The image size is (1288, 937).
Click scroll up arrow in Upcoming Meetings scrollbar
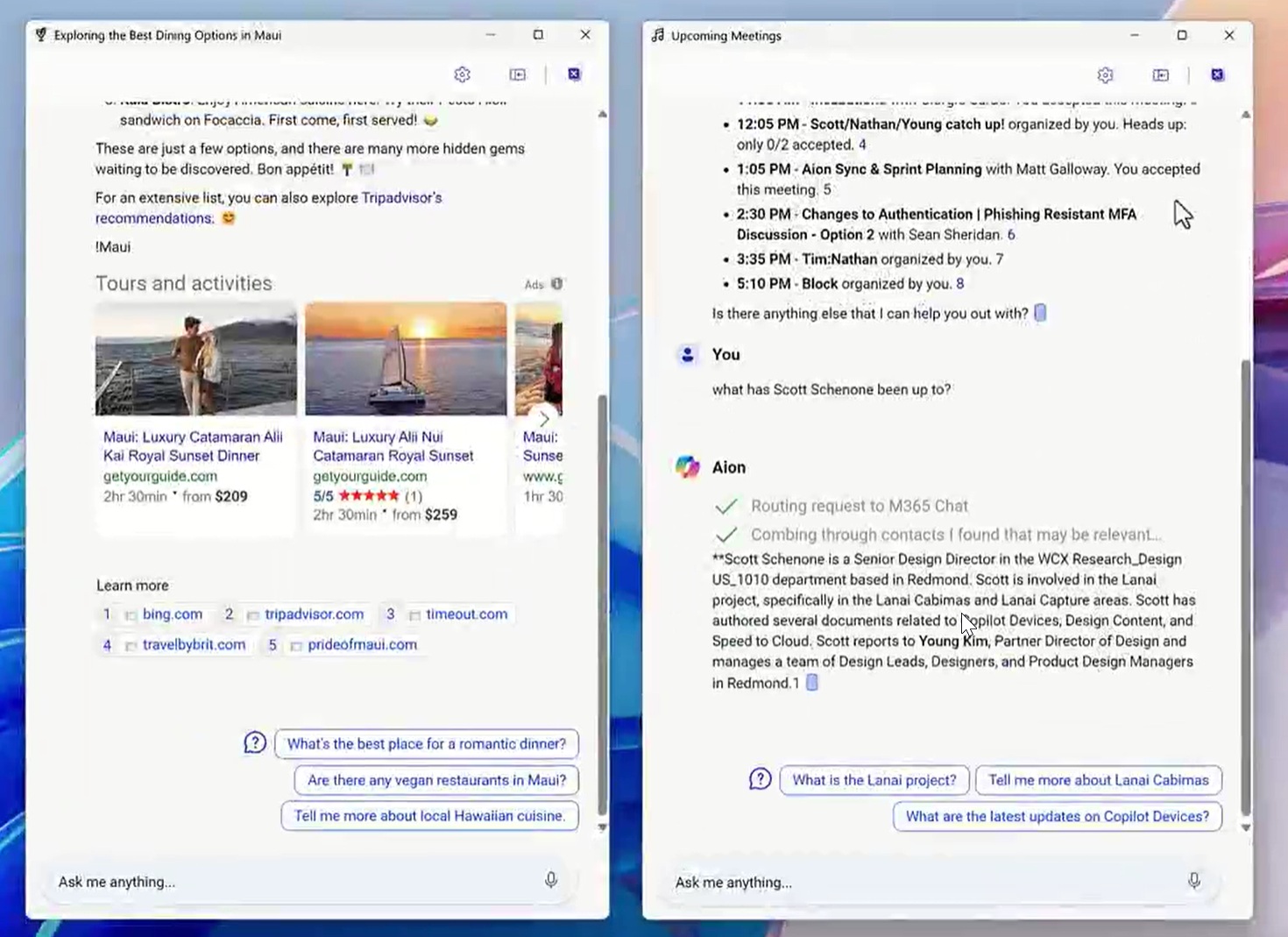1246,115
